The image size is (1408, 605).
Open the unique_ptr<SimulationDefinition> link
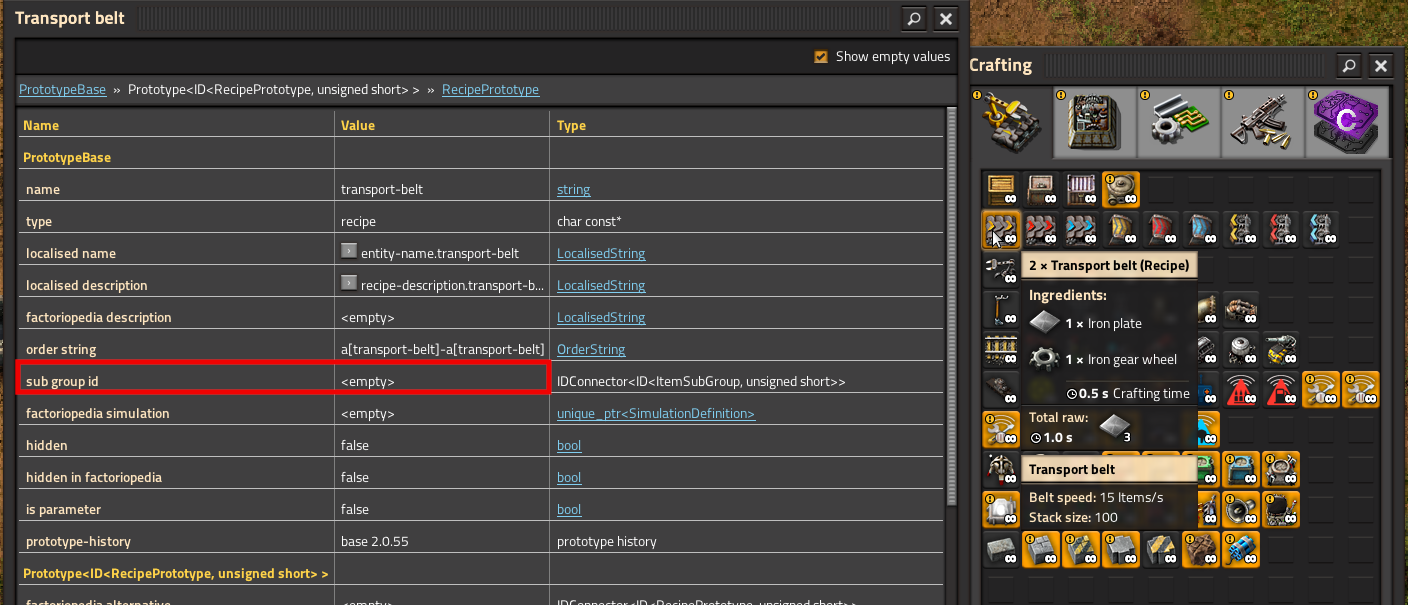pos(656,414)
